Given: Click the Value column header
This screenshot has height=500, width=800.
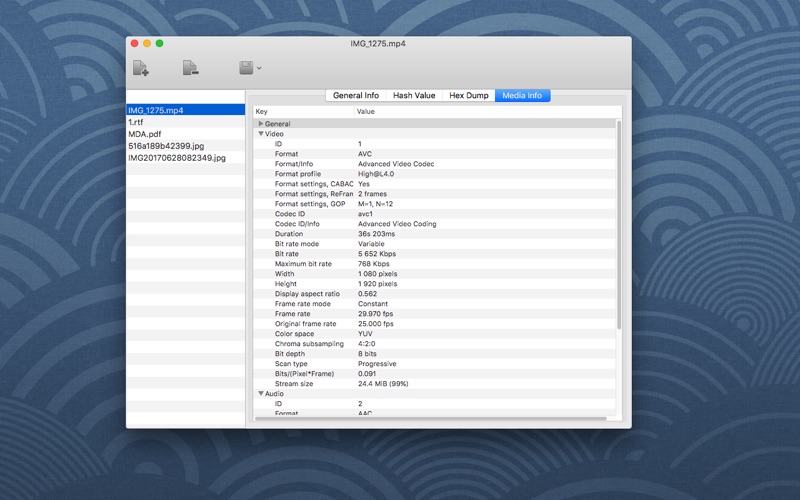Looking at the screenshot, I should pyautogui.click(x=487, y=111).
